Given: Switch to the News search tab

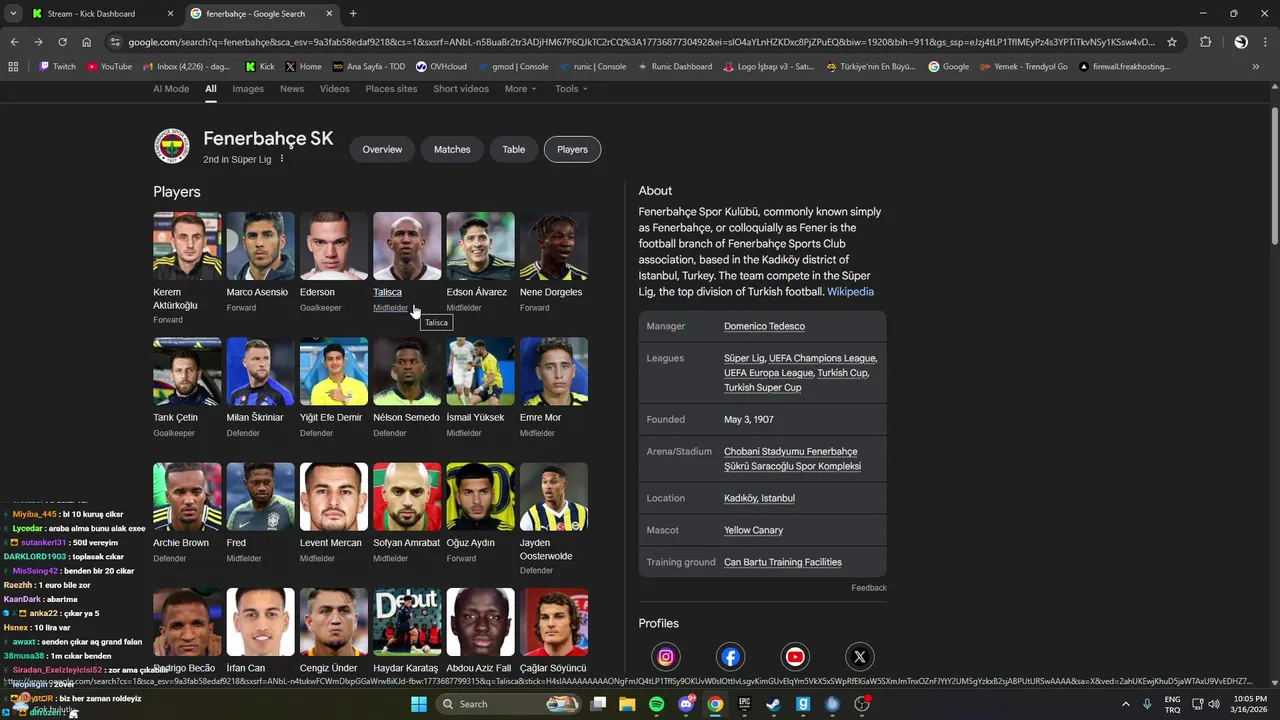Looking at the screenshot, I should 292,89.
